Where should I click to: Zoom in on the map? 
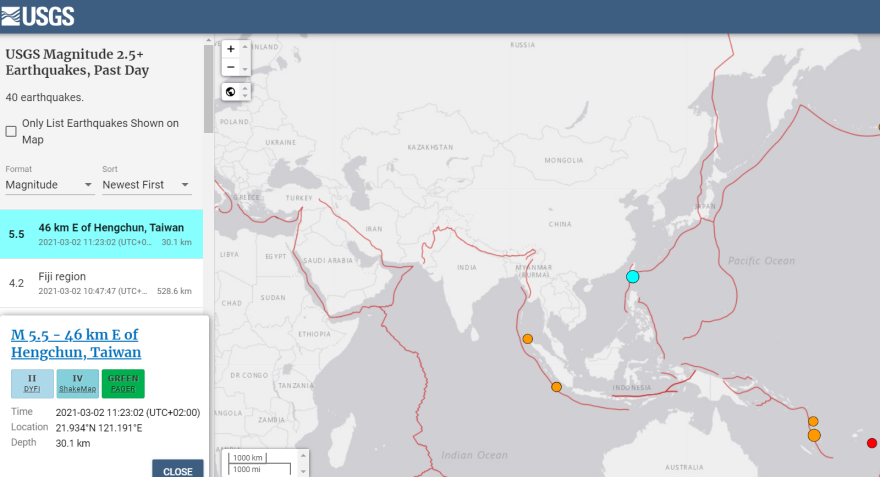point(231,49)
